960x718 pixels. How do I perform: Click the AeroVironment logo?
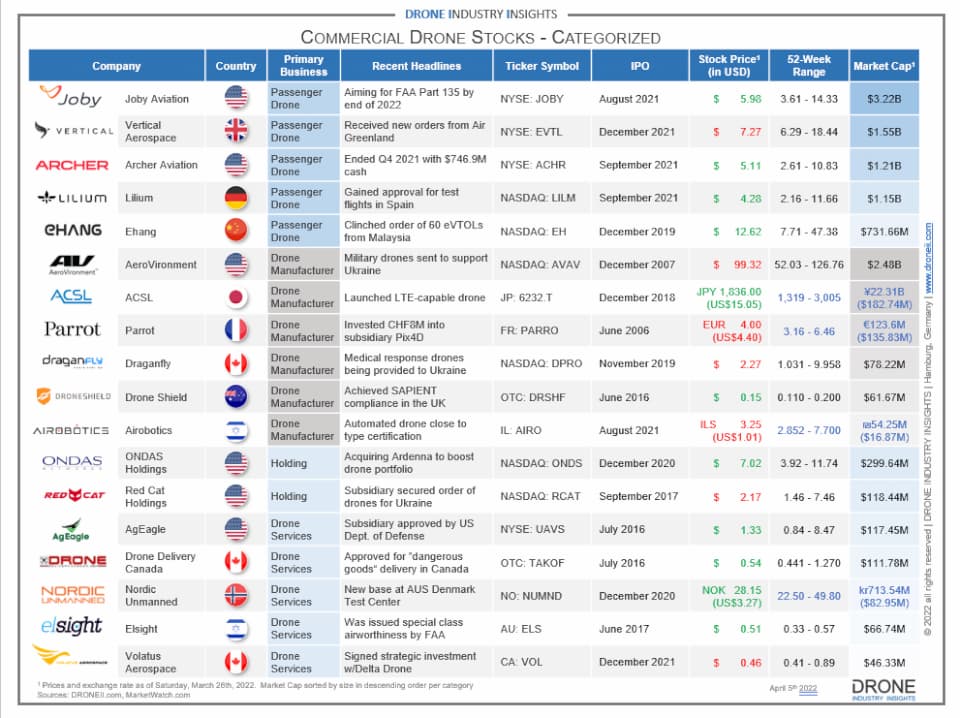click(72, 264)
